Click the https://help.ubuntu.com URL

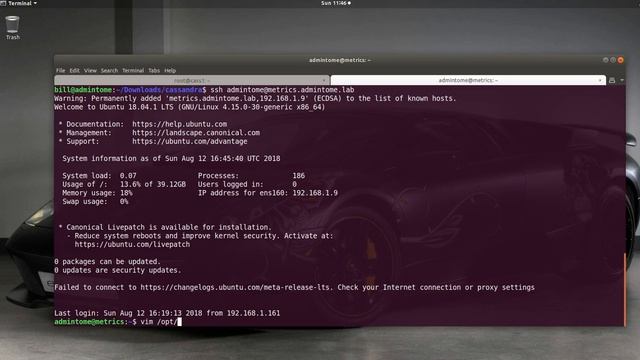[x=180, y=124]
